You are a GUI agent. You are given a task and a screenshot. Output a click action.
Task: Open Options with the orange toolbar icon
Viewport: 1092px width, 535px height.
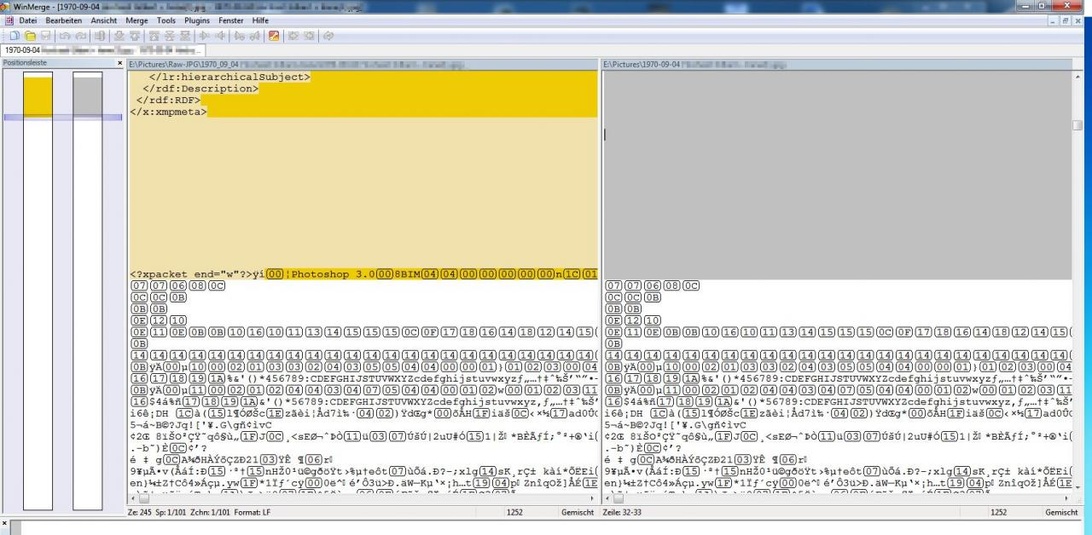click(273, 36)
